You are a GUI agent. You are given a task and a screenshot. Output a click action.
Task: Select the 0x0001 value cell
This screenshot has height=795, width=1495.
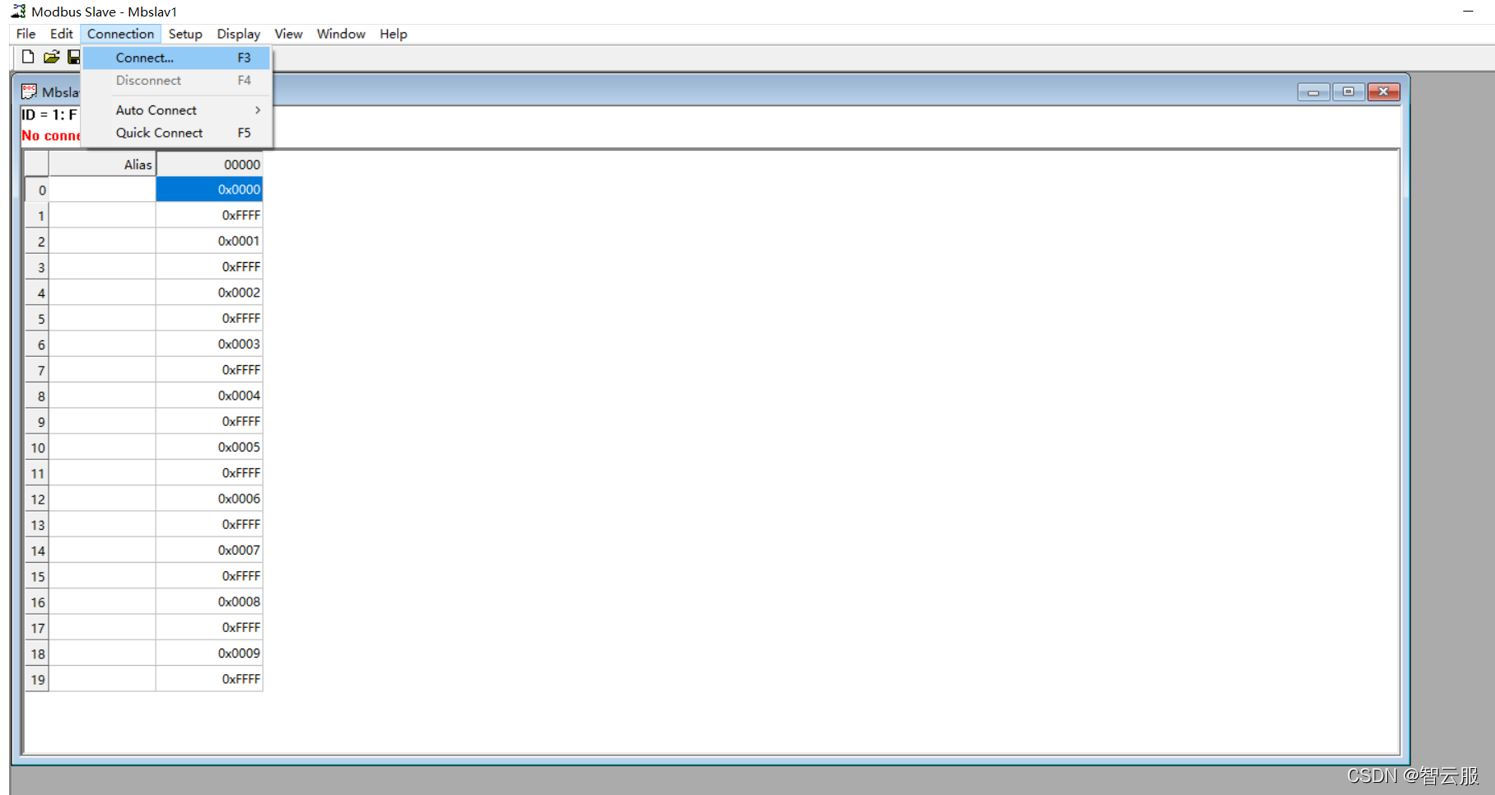click(x=209, y=241)
